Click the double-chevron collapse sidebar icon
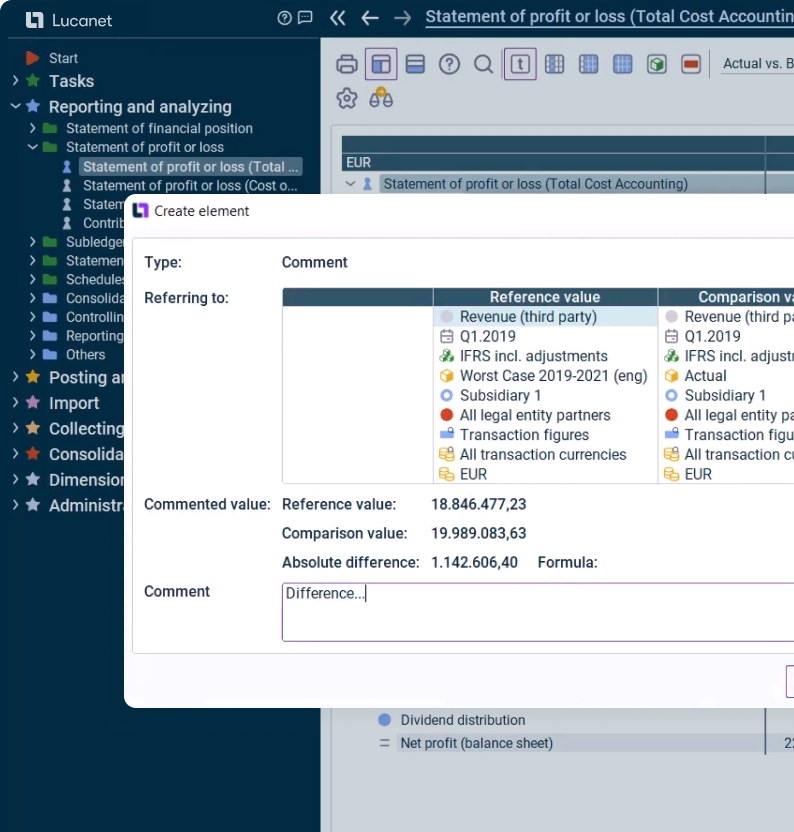 [338, 18]
